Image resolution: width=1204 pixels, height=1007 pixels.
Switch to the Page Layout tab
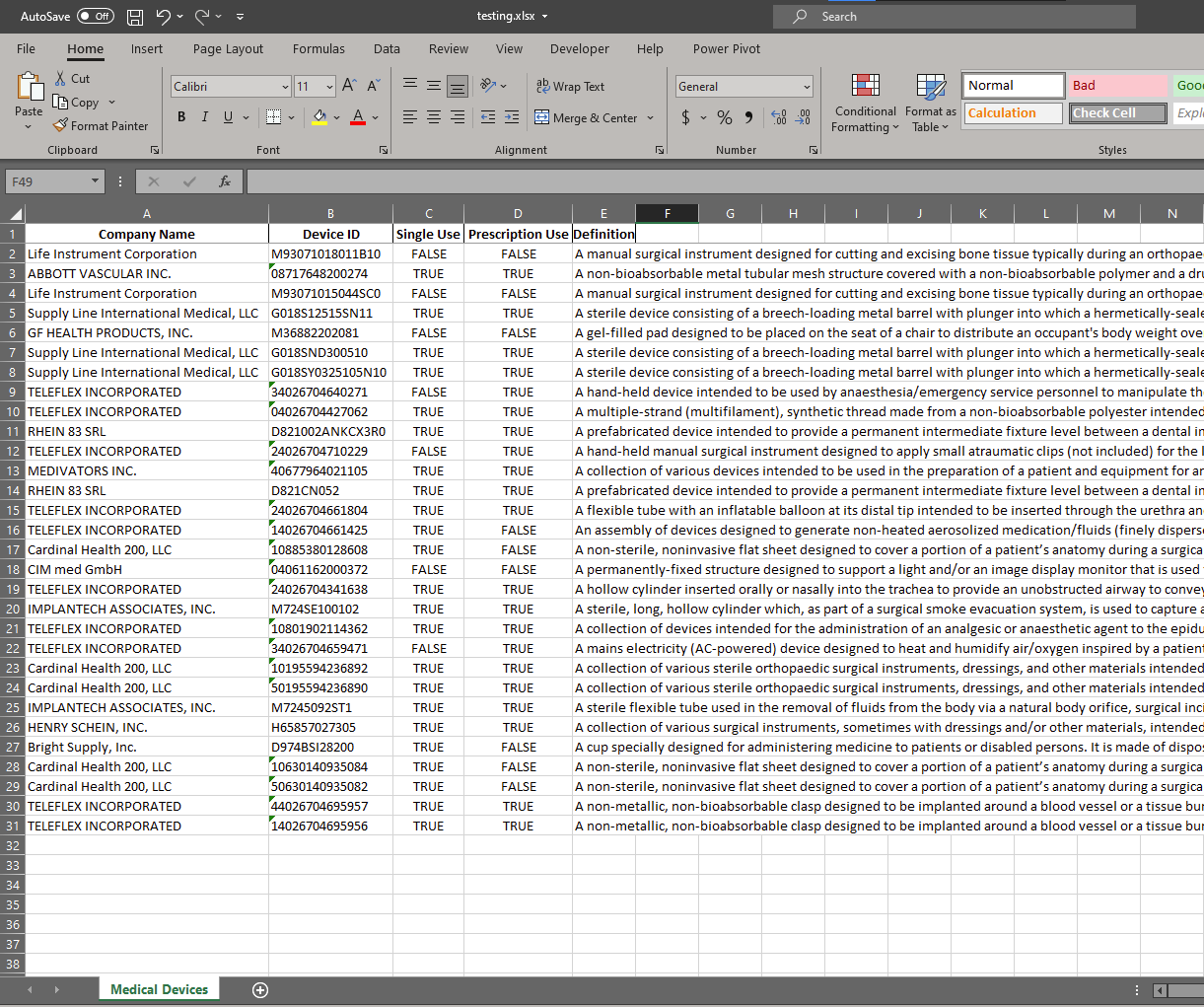click(x=228, y=48)
